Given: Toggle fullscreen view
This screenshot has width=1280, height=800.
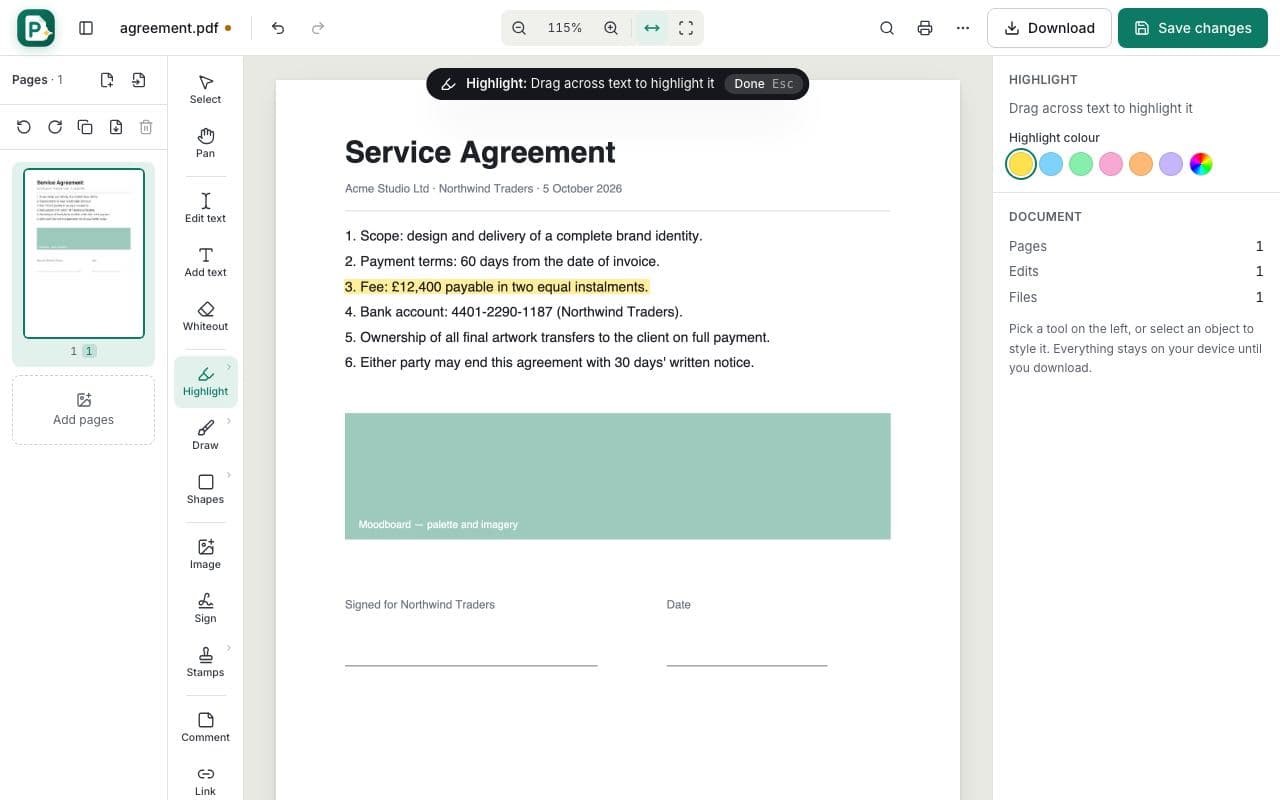Looking at the screenshot, I should [686, 28].
